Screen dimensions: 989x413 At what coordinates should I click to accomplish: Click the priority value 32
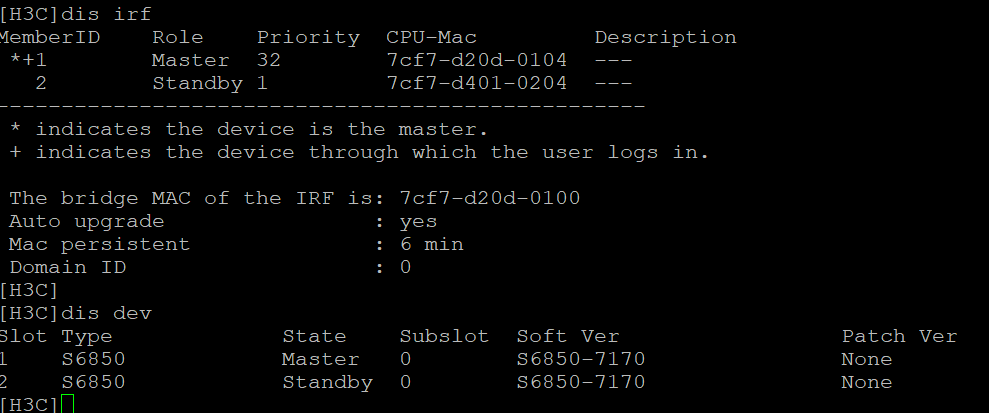[x=269, y=60]
